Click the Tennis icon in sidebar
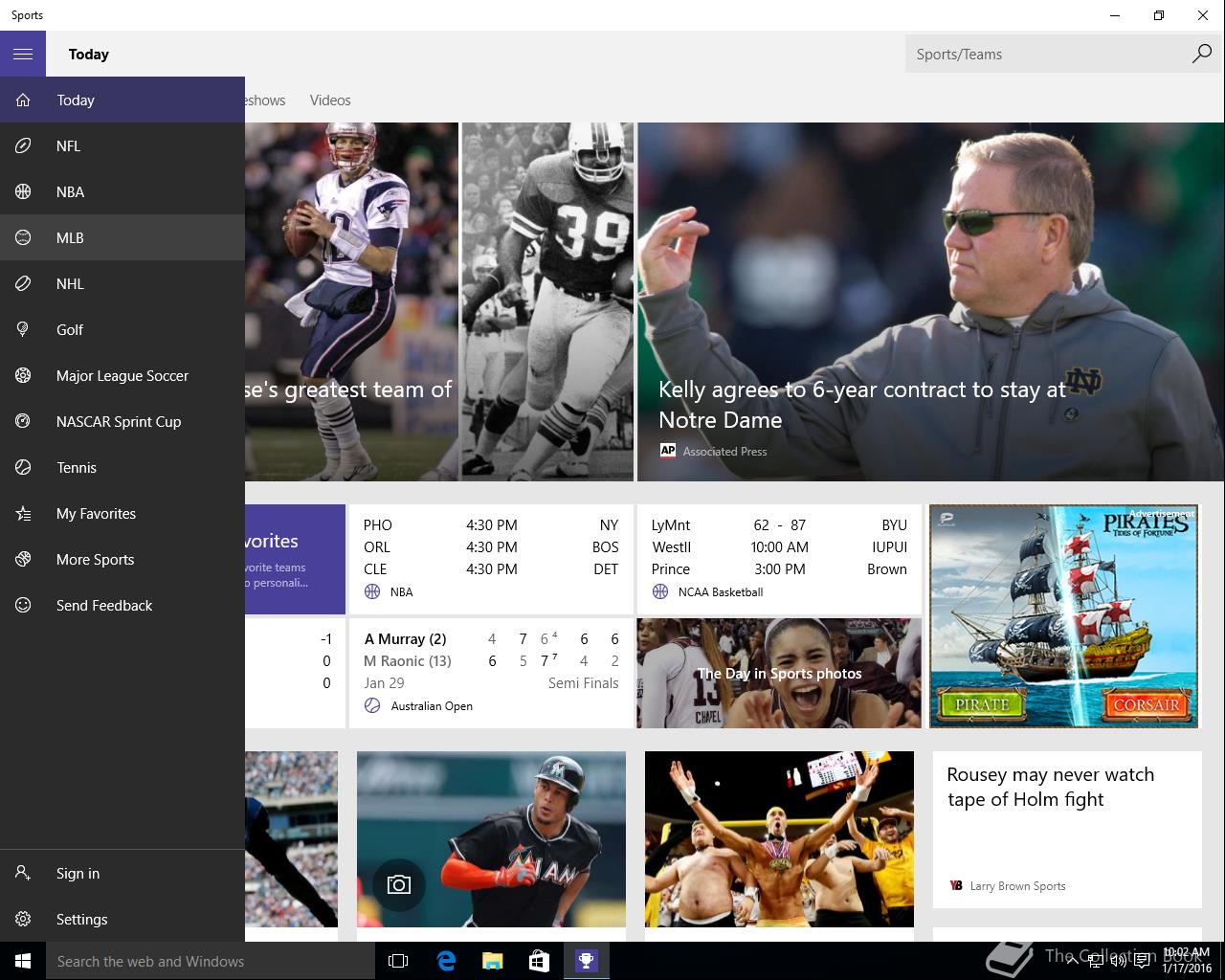The image size is (1225, 980). pyautogui.click(x=23, y=467)
